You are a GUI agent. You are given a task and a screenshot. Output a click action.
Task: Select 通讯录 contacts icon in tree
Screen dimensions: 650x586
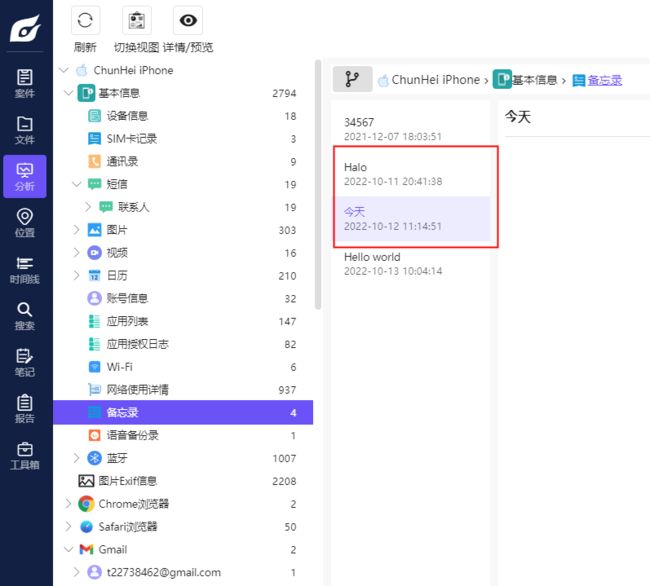[95, 161]
